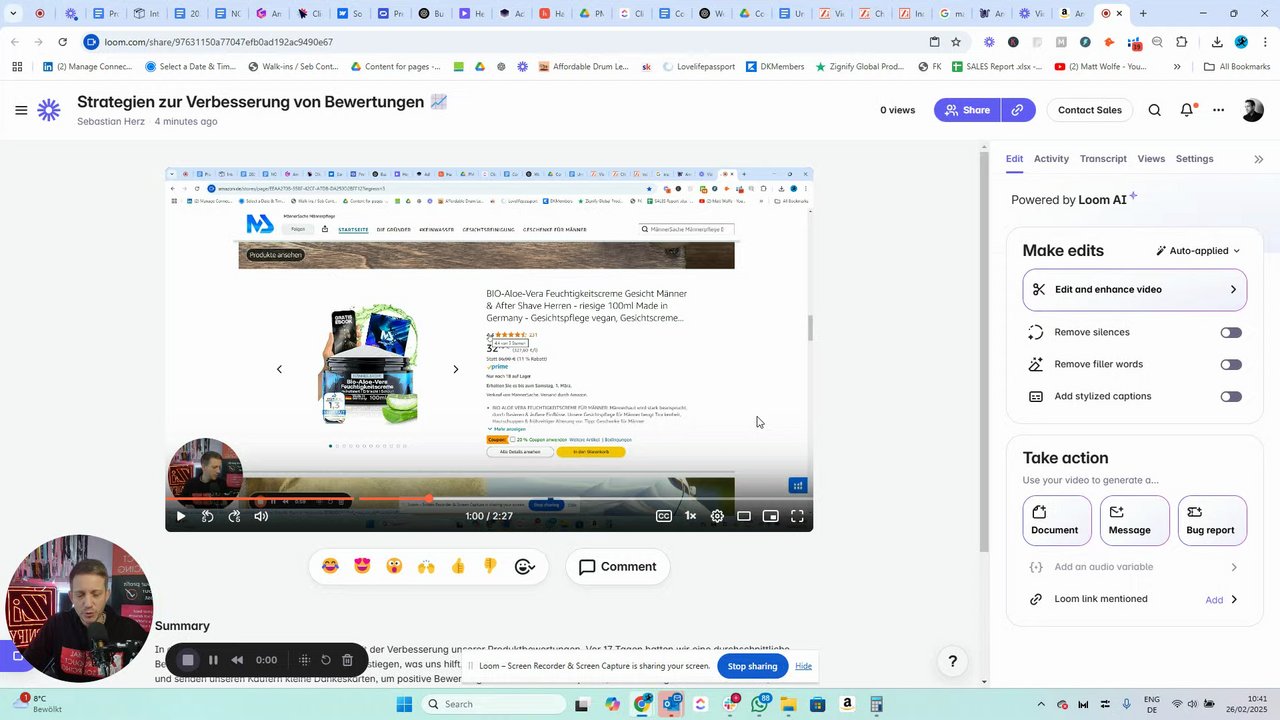Stop the Loom recording
Viewport: 1280px width, 720px height.
point(187,660)
